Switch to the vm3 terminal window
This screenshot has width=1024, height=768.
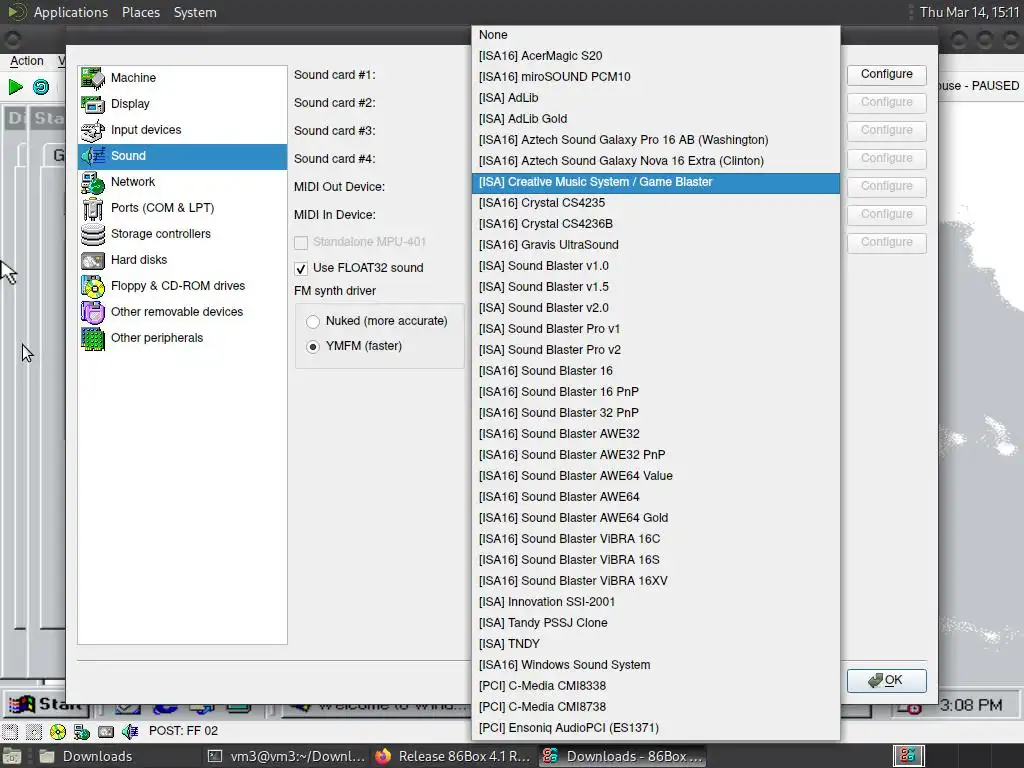pos(287,756)
